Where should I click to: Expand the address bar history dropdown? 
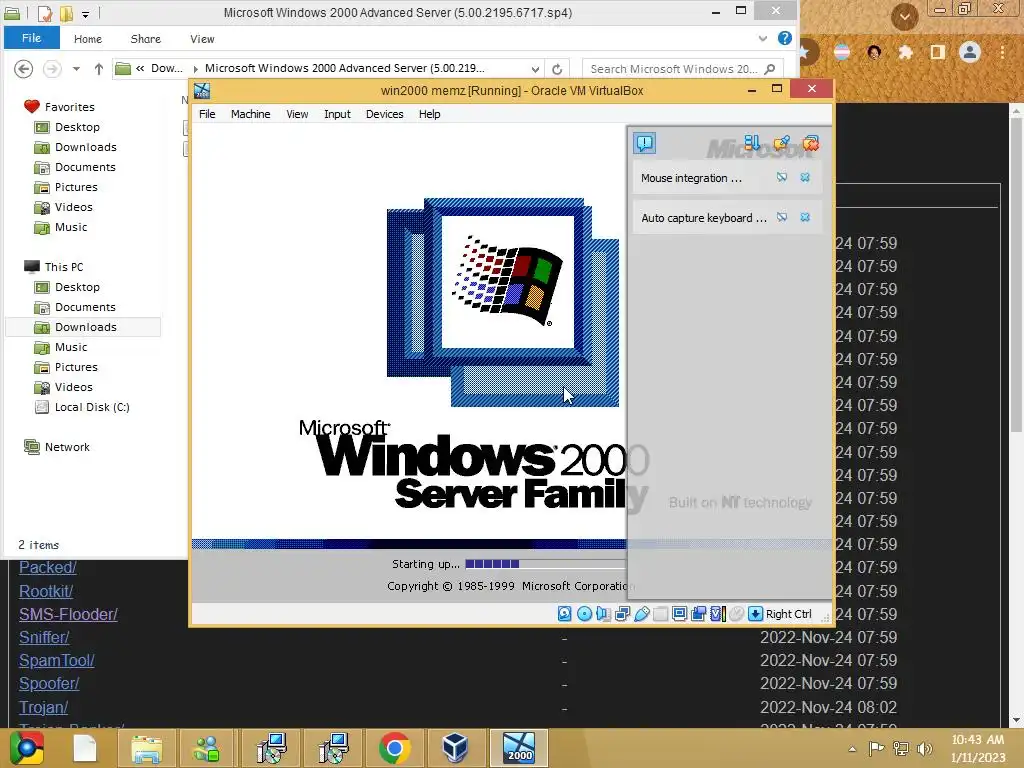[535, 69]
